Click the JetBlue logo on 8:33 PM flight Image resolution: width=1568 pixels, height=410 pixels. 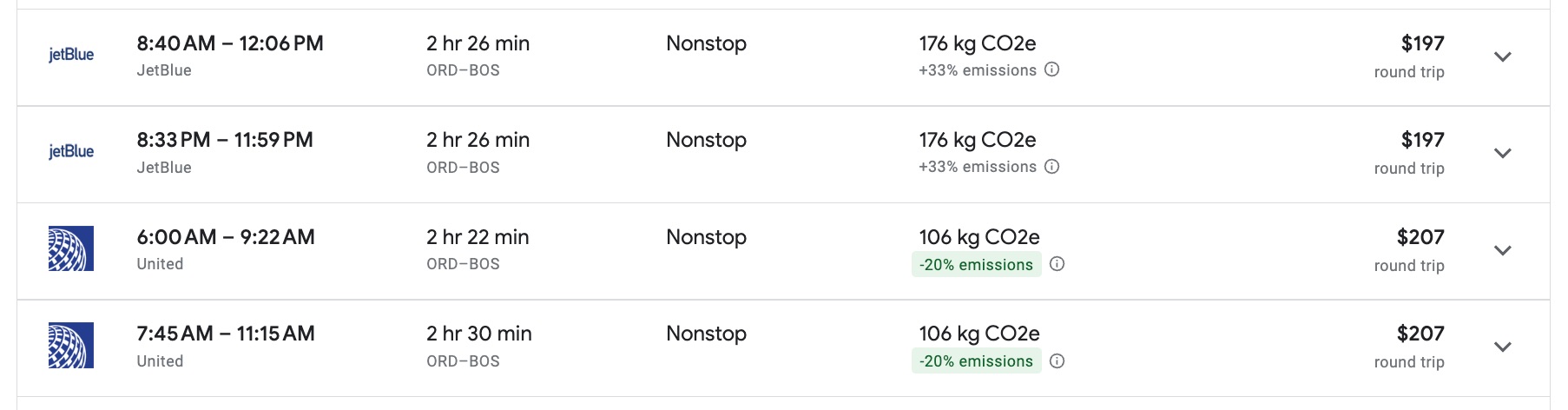tap(71, 152)
